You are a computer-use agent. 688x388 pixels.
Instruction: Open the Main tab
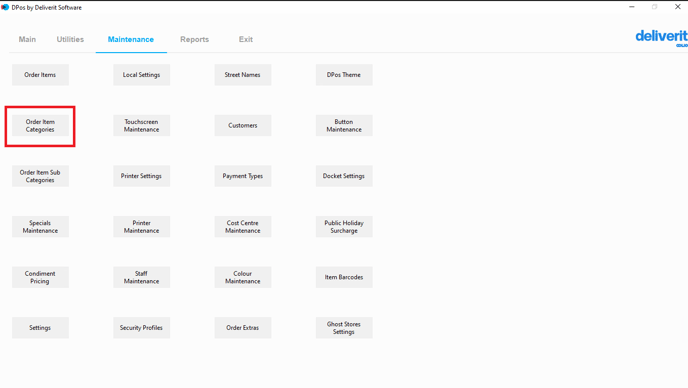[27, 40]
